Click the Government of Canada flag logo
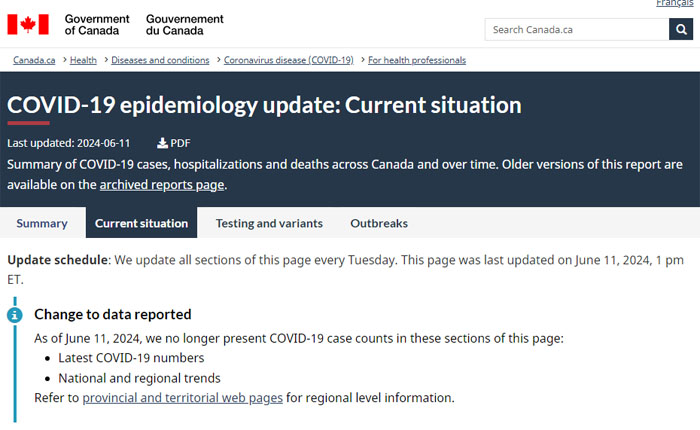The width and height of the screenshot is (700, 430). [28, 24]
